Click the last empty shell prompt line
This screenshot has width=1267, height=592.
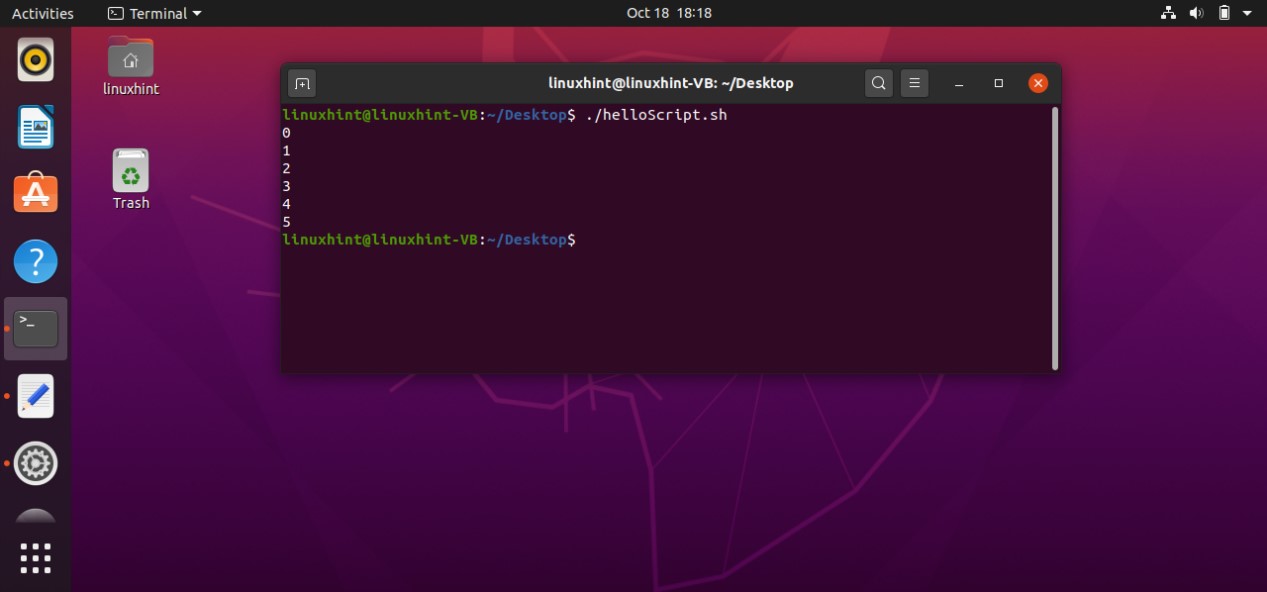pos(429,240)
